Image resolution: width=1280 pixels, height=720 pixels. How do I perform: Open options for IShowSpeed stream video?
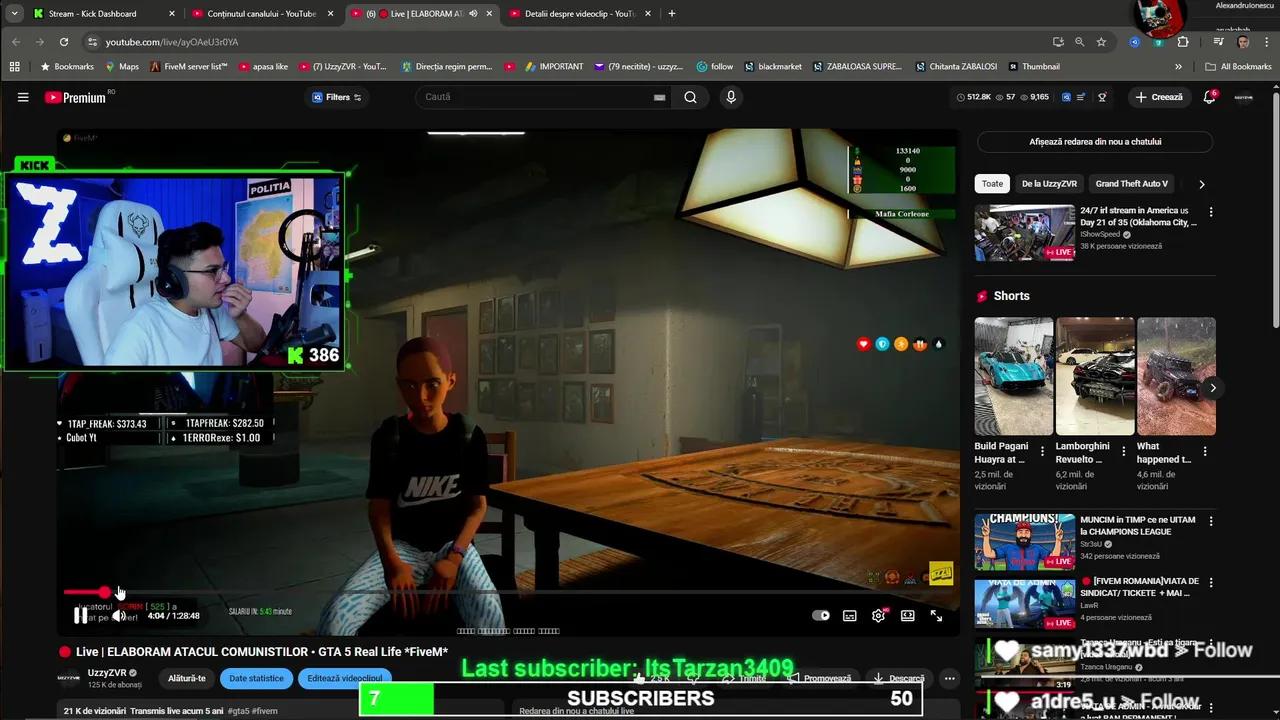pos(1211,212)
